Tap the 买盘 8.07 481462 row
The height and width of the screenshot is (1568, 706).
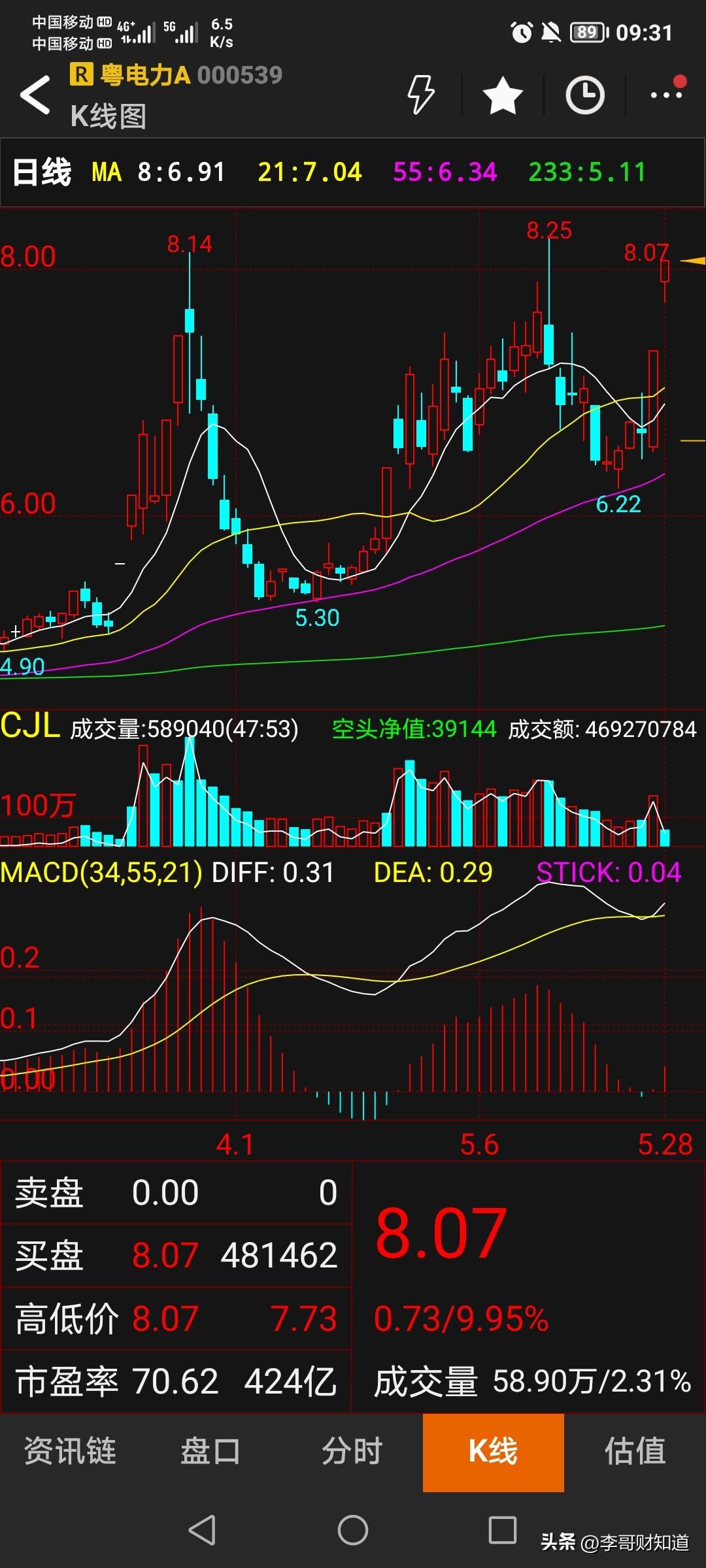(176, 1255)
